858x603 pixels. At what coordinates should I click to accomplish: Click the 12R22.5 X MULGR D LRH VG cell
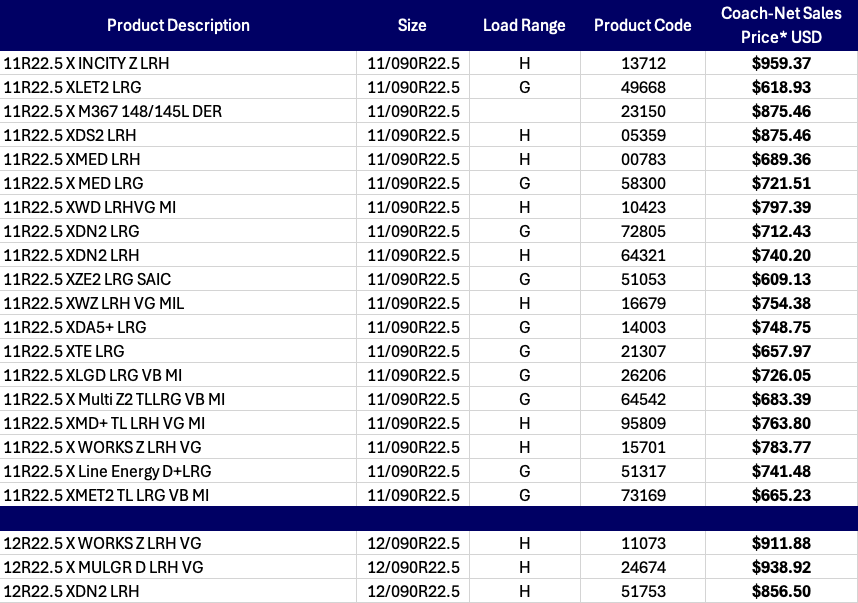point(103,567)
